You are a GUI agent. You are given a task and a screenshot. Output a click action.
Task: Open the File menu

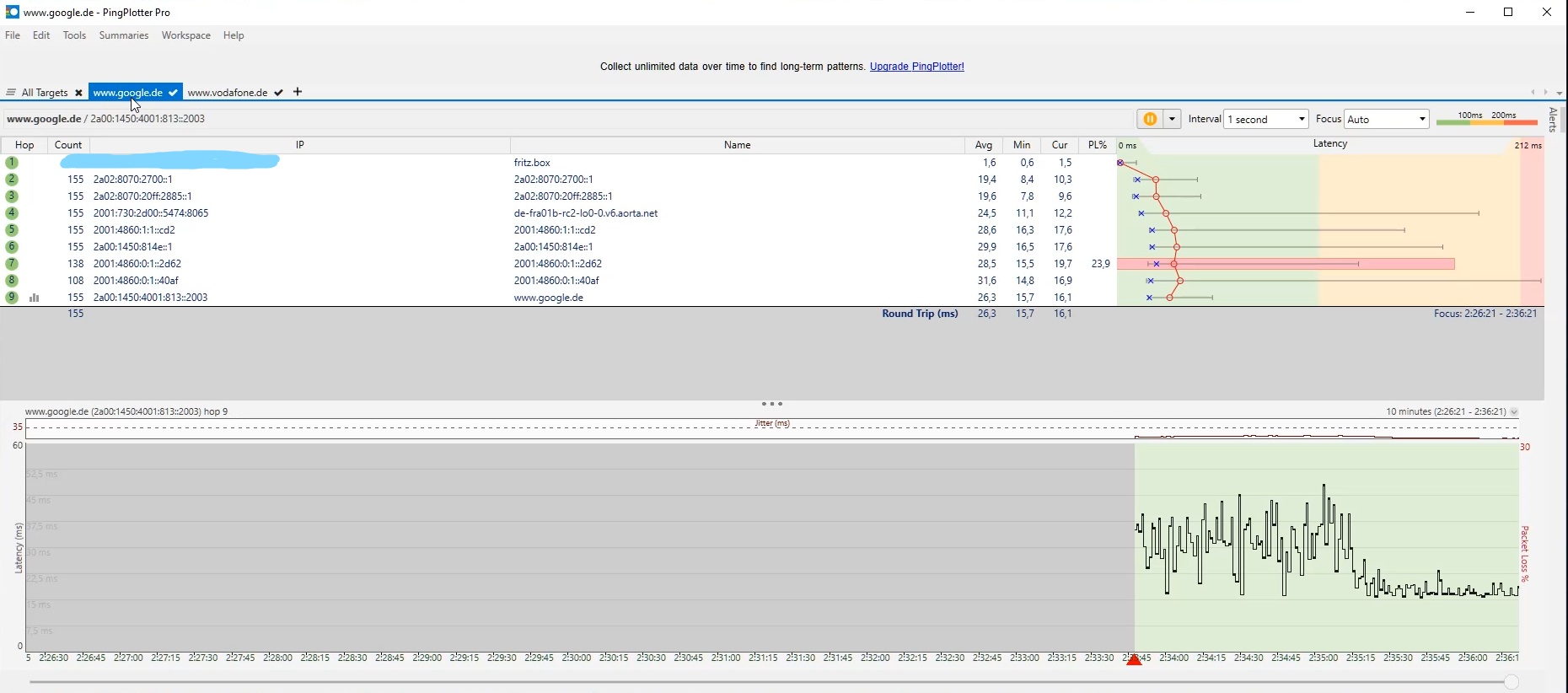click(x=13, y=35)
